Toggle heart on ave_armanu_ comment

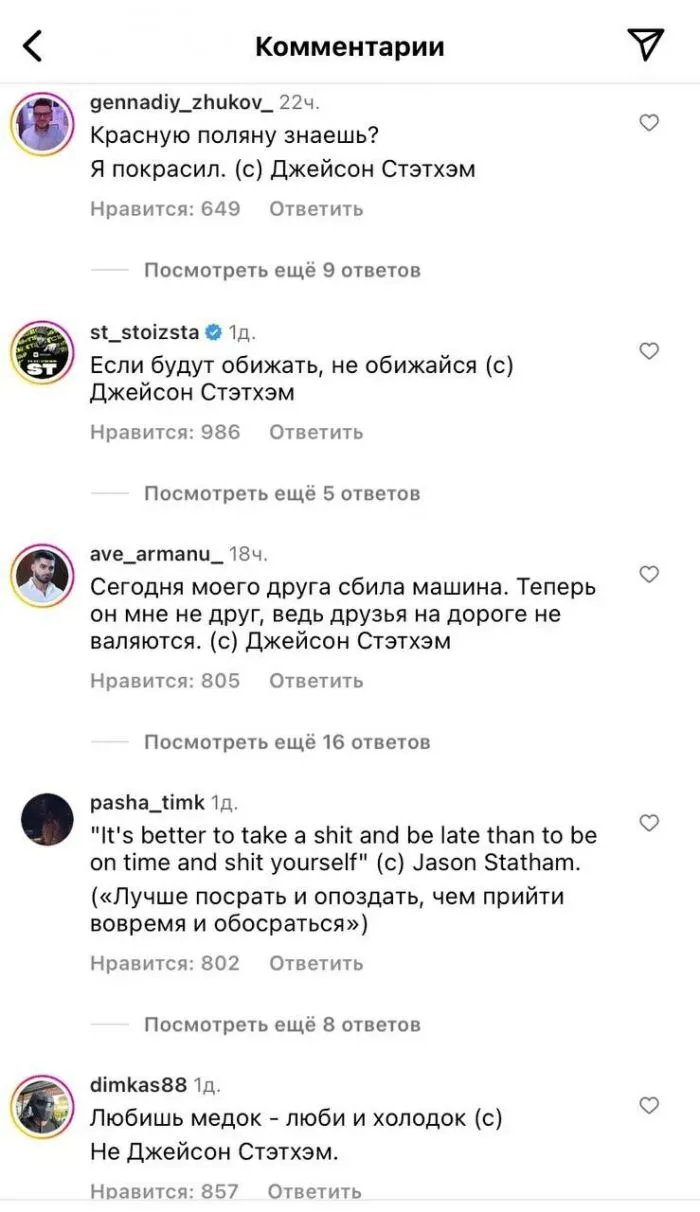[x=649, y=574]
